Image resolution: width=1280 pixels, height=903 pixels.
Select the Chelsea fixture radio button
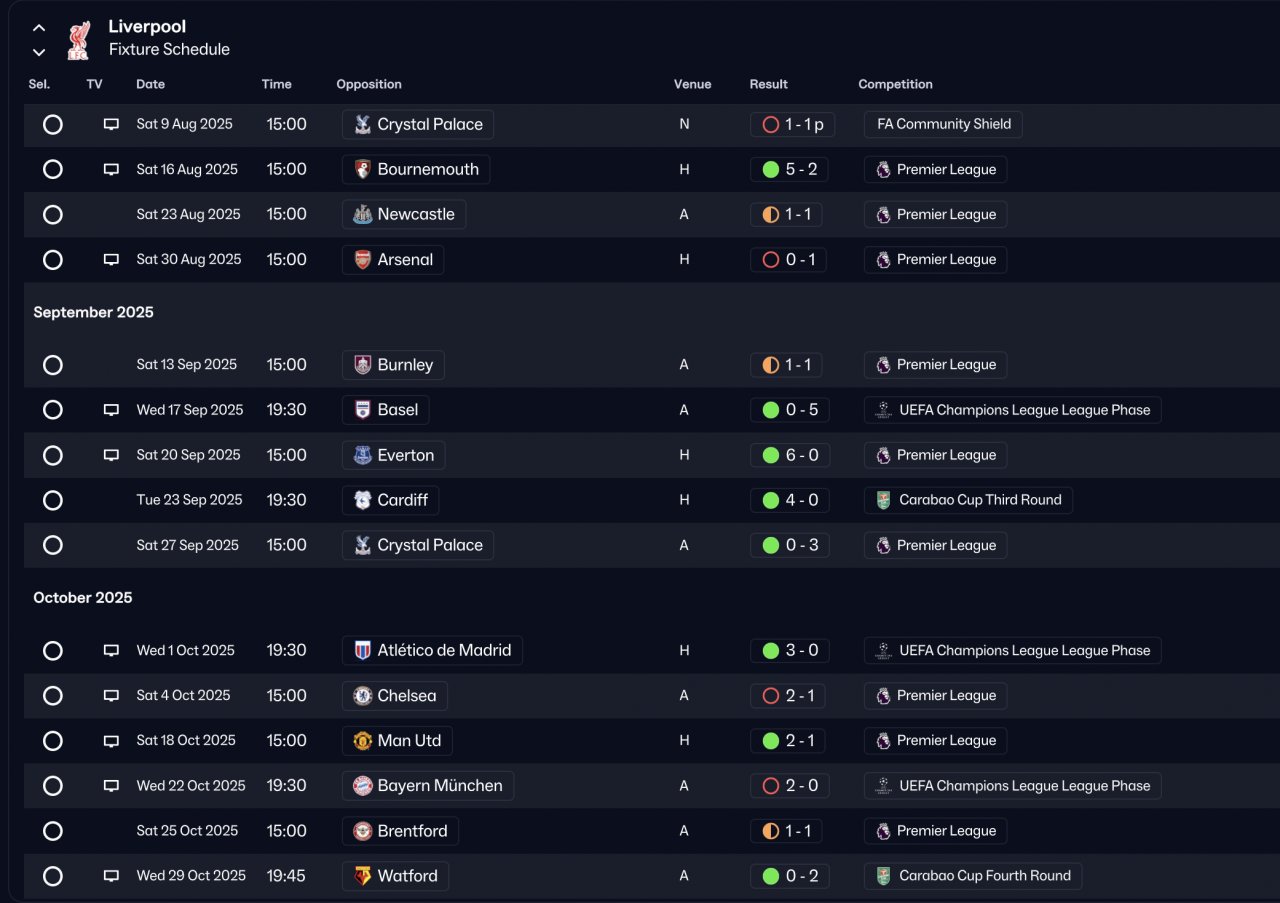(53, 696)
